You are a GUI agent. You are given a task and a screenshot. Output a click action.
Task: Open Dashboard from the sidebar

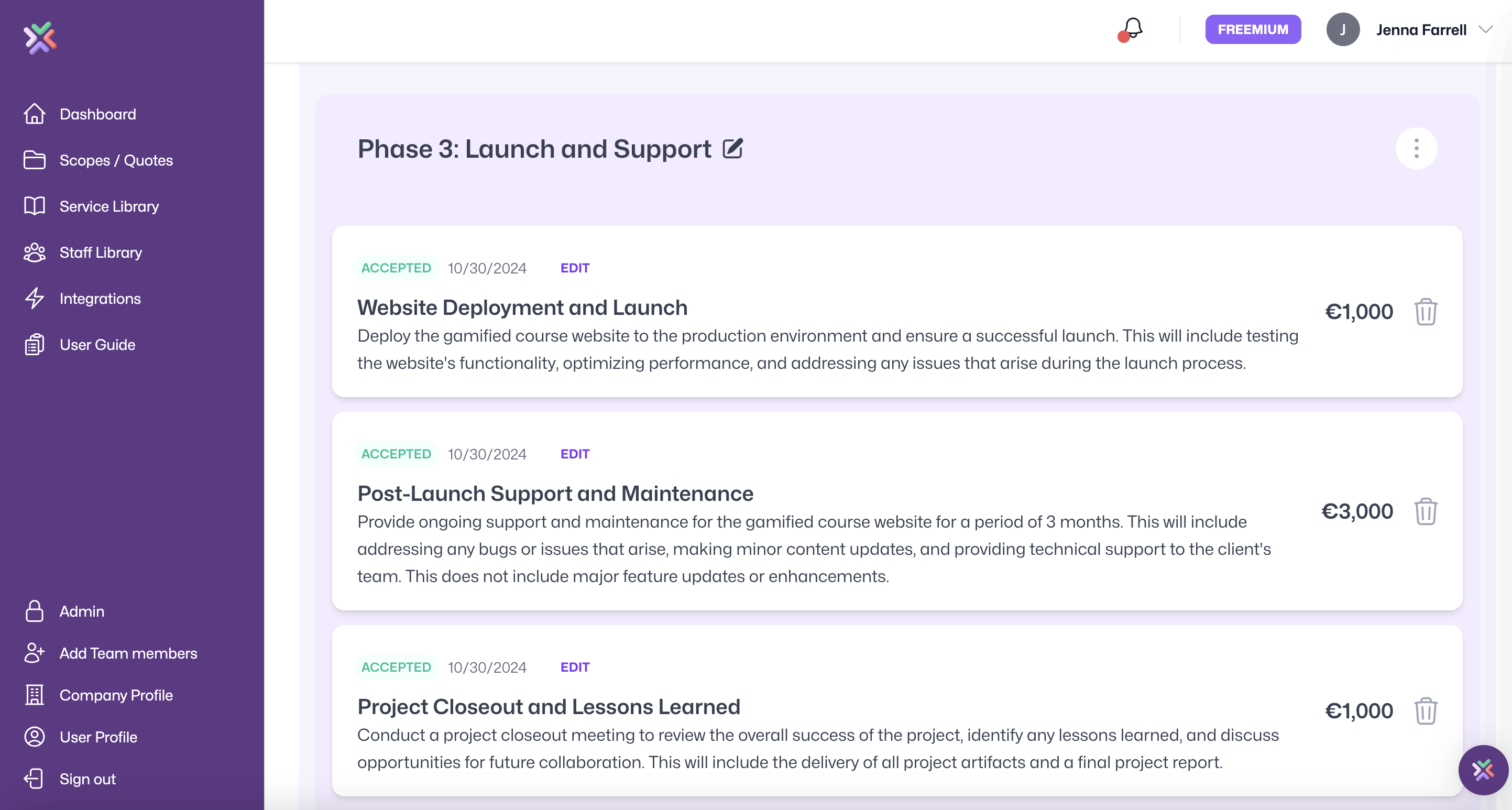coord(97,114)
